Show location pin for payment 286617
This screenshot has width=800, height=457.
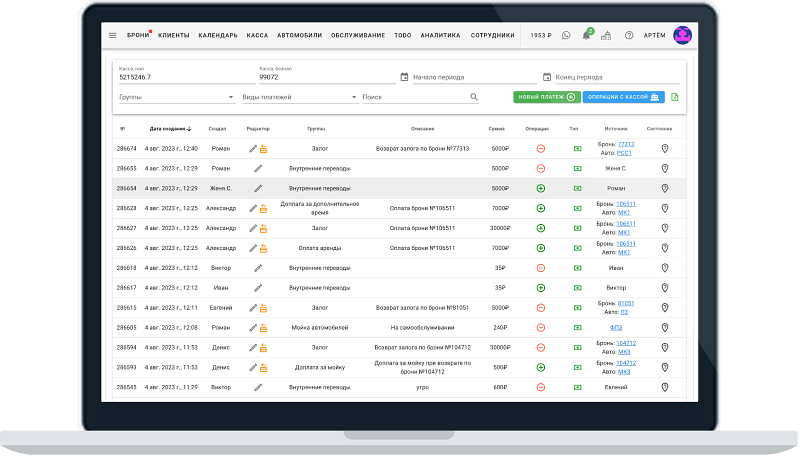pos(665,288)
